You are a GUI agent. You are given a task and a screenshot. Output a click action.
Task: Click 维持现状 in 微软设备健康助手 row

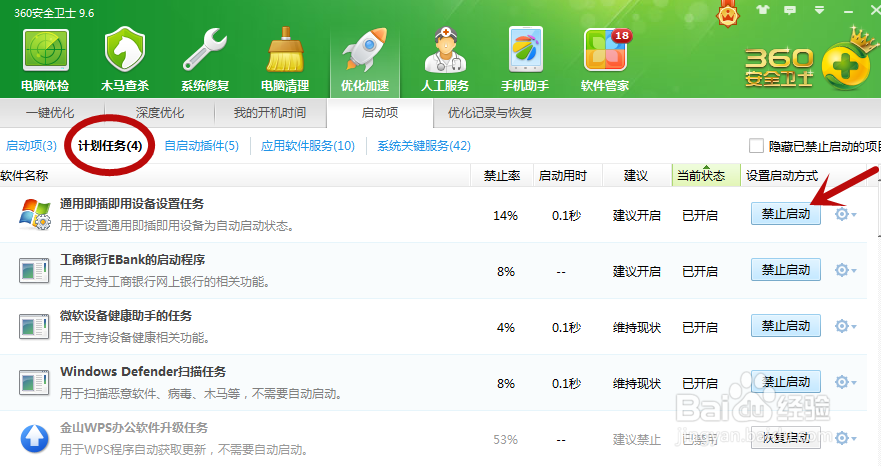(x=637, y=328)
